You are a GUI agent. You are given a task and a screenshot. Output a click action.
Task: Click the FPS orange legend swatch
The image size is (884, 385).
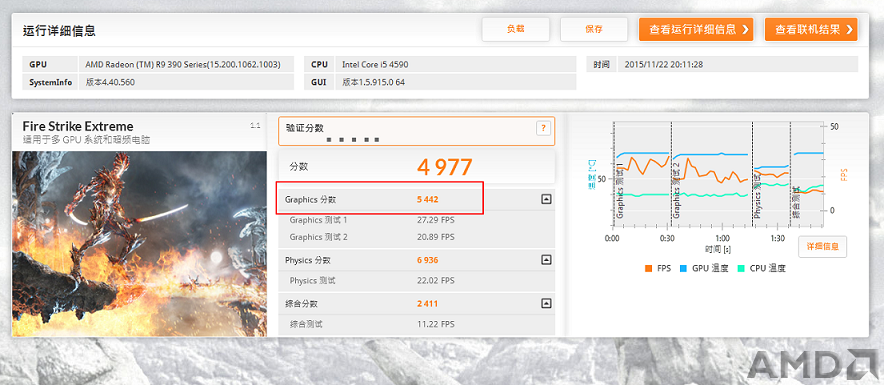tap(648, 268)
